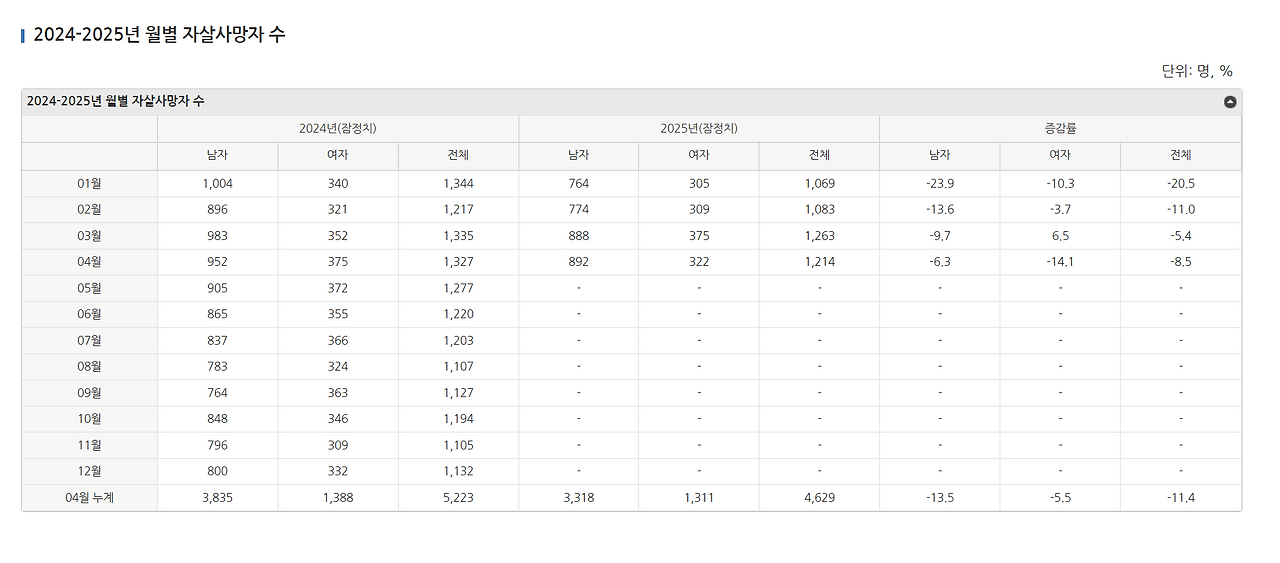Click the 1,083 cell in 02월 row
This screenshot has height=563, width=1280.
click(819, 210)
